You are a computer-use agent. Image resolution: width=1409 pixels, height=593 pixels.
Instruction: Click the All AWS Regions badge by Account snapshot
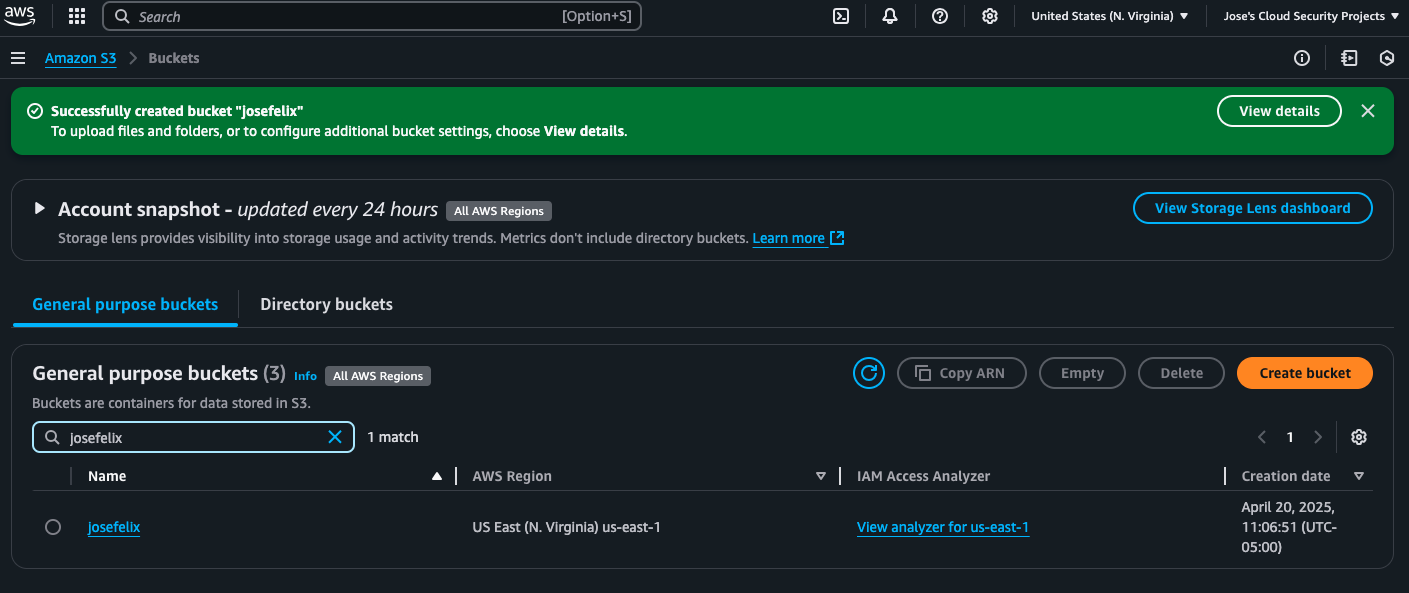coord(499,211)
